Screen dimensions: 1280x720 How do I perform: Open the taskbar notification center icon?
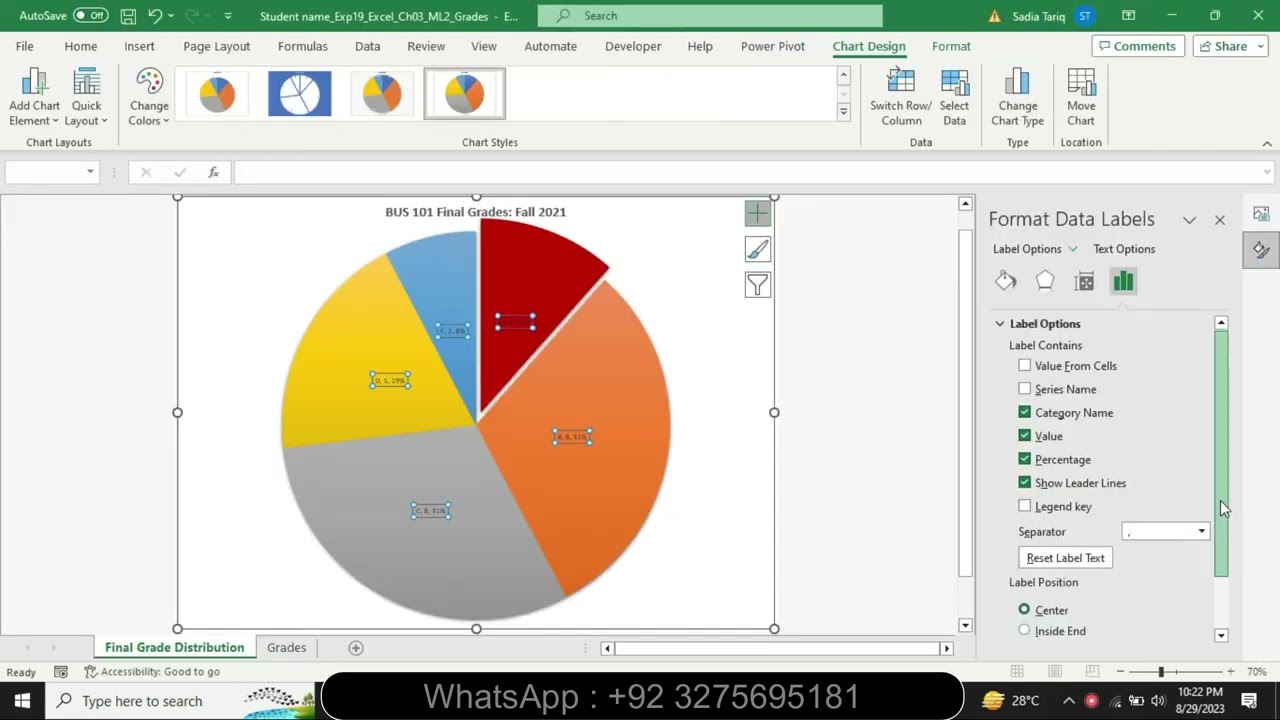(1249, 701)
